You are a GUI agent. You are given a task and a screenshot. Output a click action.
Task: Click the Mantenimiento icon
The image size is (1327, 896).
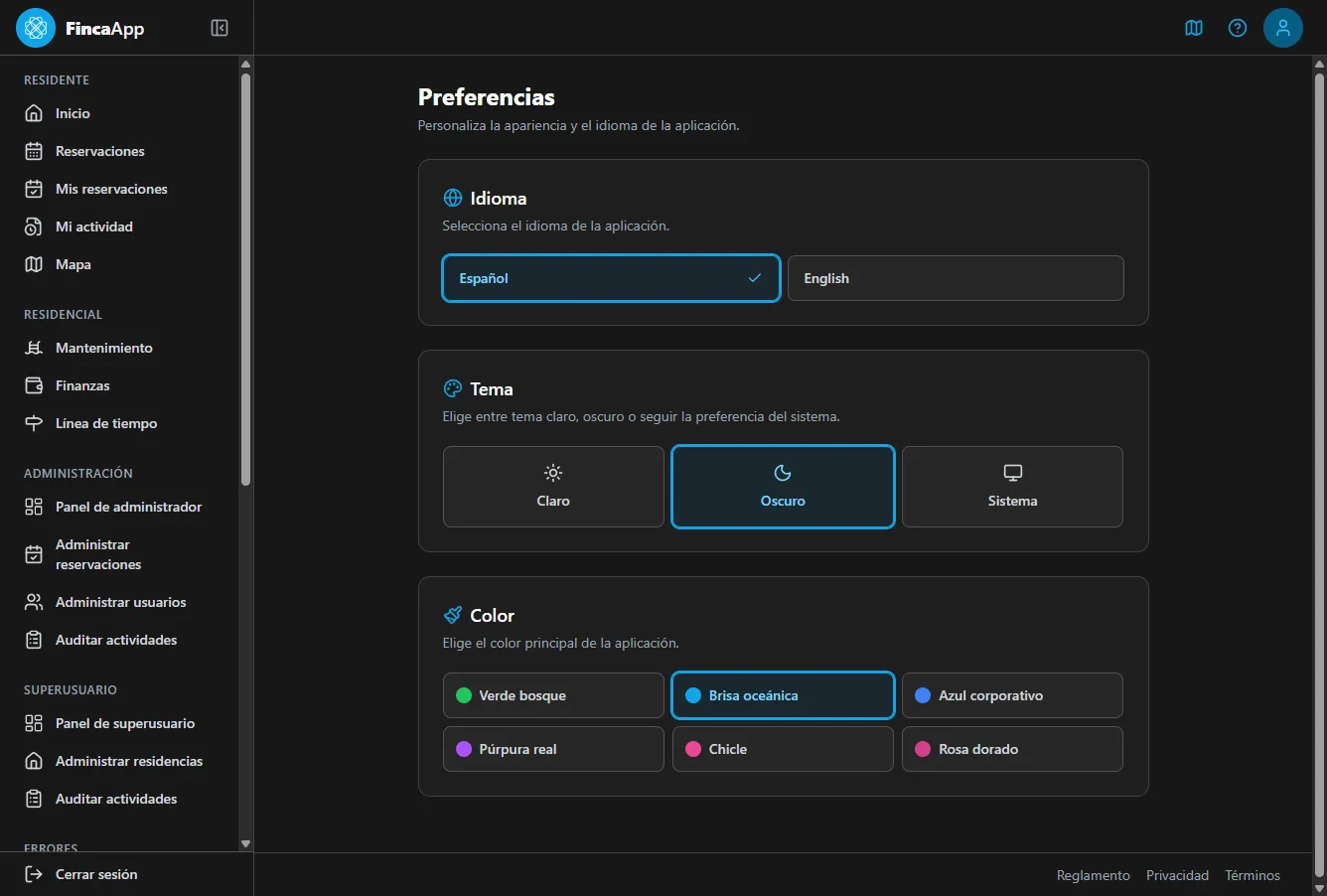[34, 348]
